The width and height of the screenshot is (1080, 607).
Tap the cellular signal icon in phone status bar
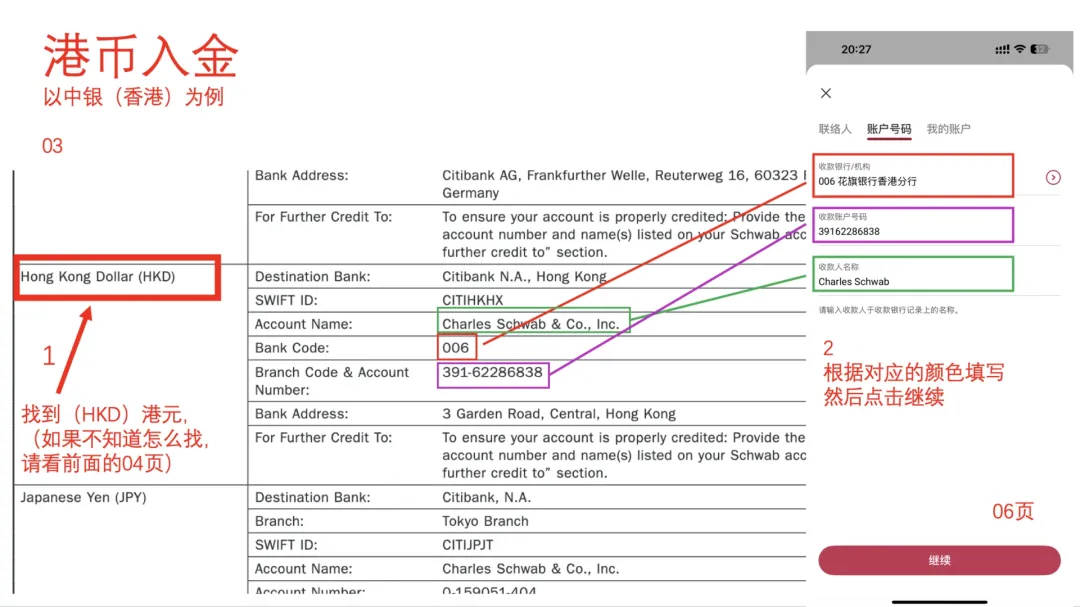1002,50
